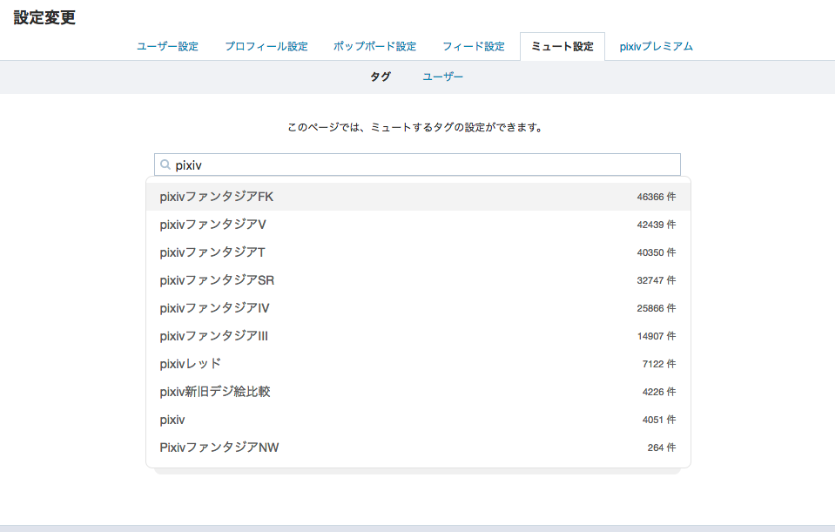Click the 14907 件 count

[x=656, y=336]
